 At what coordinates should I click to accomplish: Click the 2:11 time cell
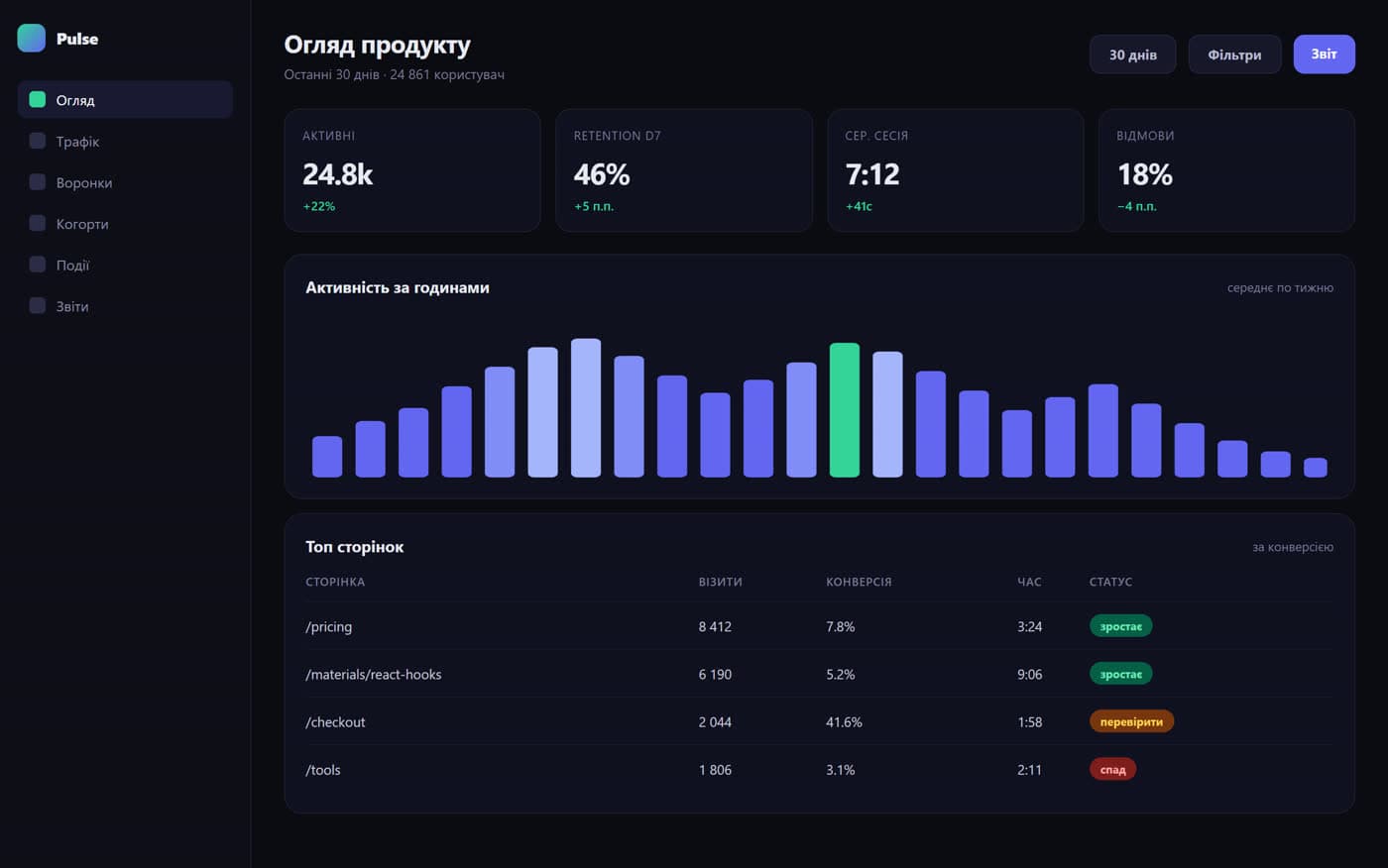tap(1029, 769)
